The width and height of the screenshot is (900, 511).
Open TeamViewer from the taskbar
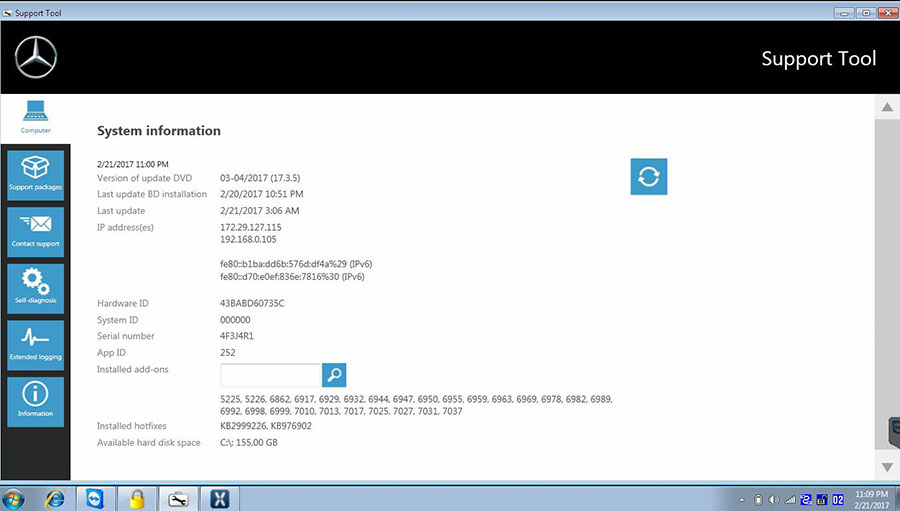[x=95, y=499]
